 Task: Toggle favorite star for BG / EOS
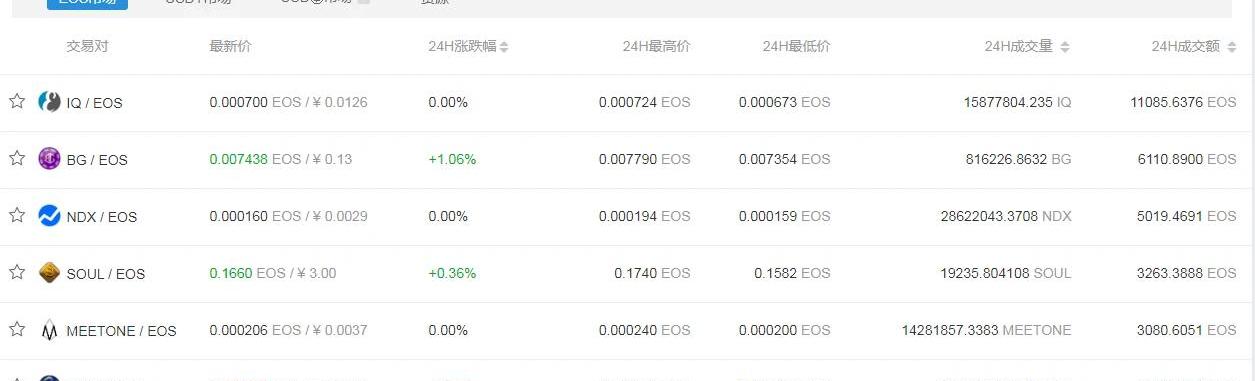click(x=17, y=158)
